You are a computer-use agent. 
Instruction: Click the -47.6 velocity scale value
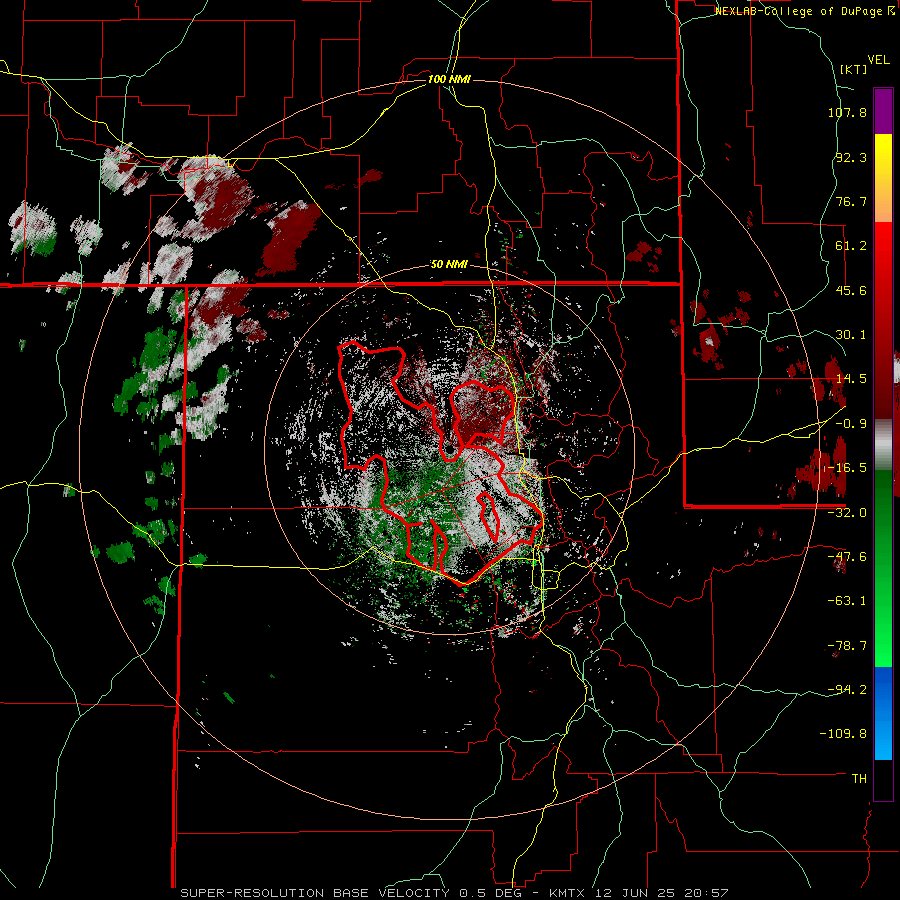click(847, 557)
